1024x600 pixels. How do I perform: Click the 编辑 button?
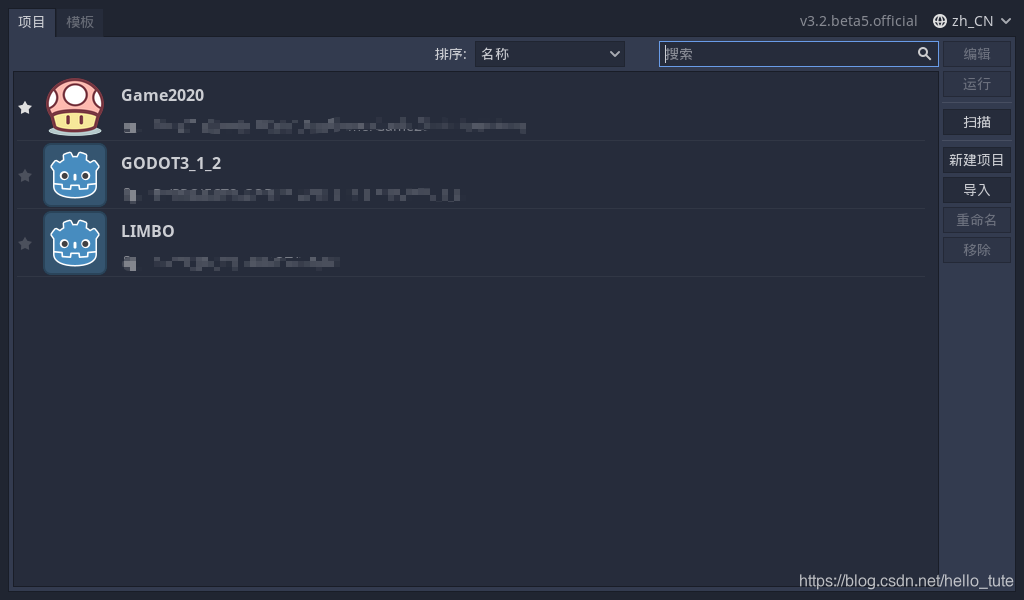point(976,54)
